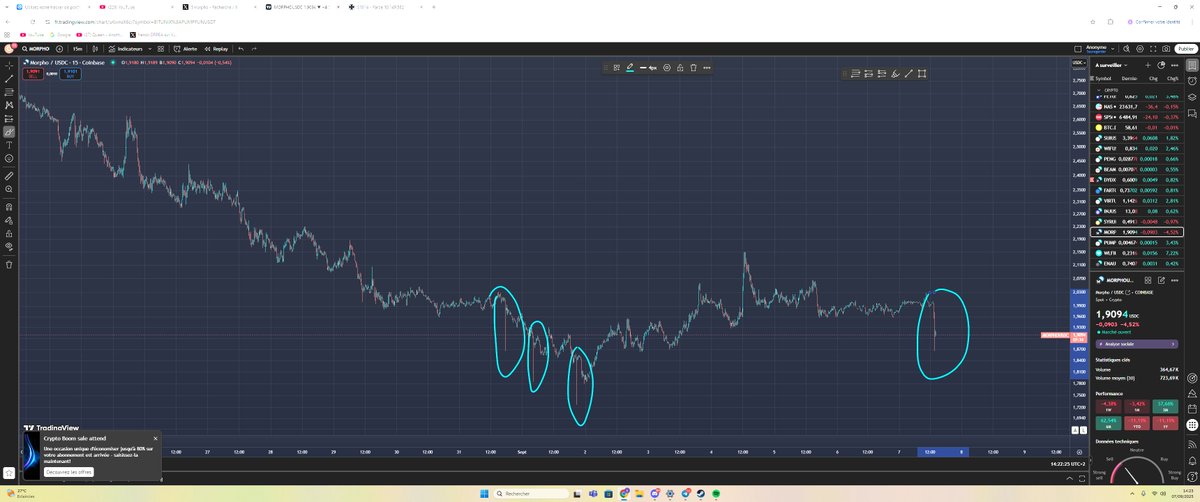Open watchlist advanced view pie icon
This screenshot has height=502, width=1200.
1162,65
